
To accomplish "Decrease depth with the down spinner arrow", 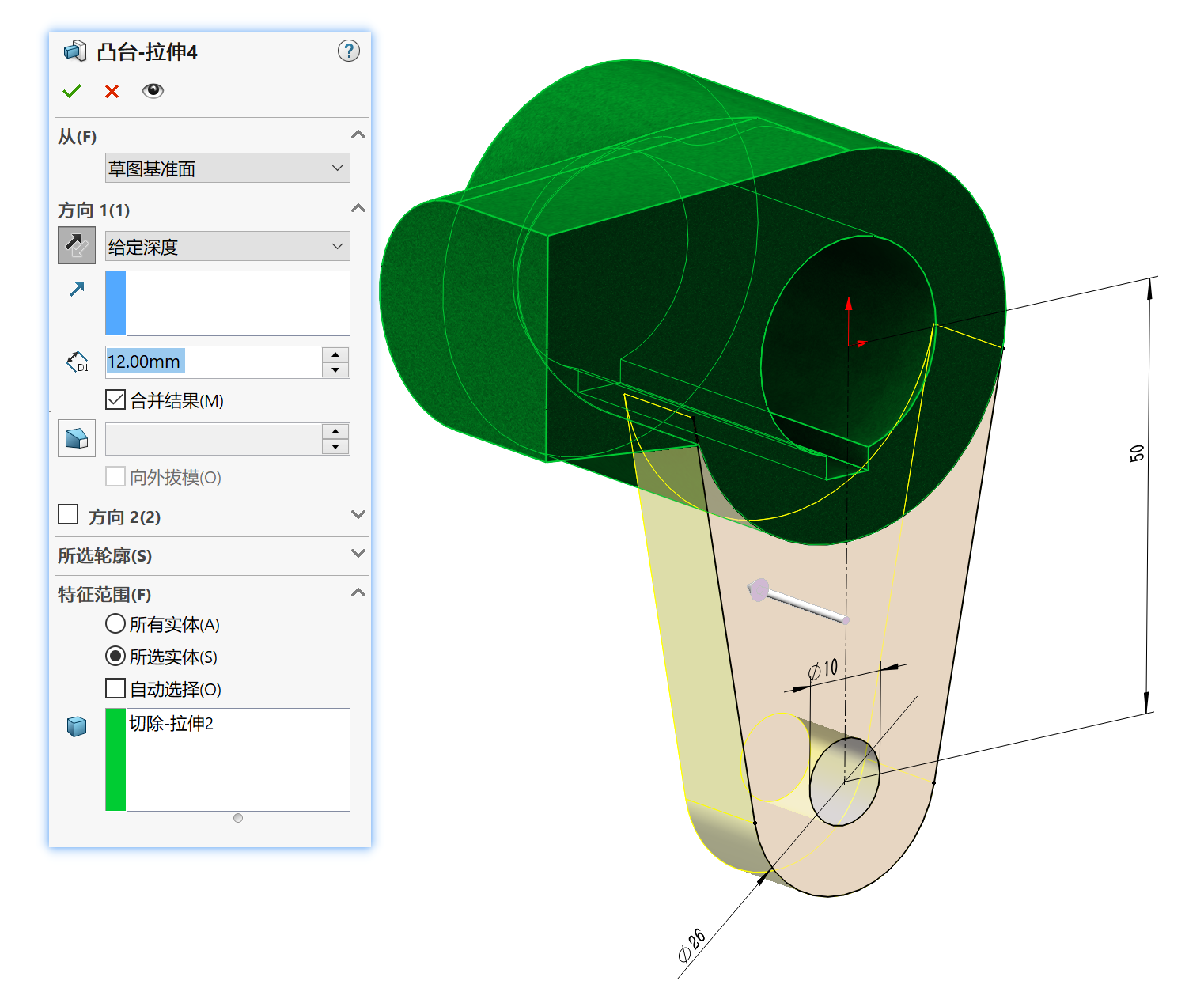I will 335,370.
